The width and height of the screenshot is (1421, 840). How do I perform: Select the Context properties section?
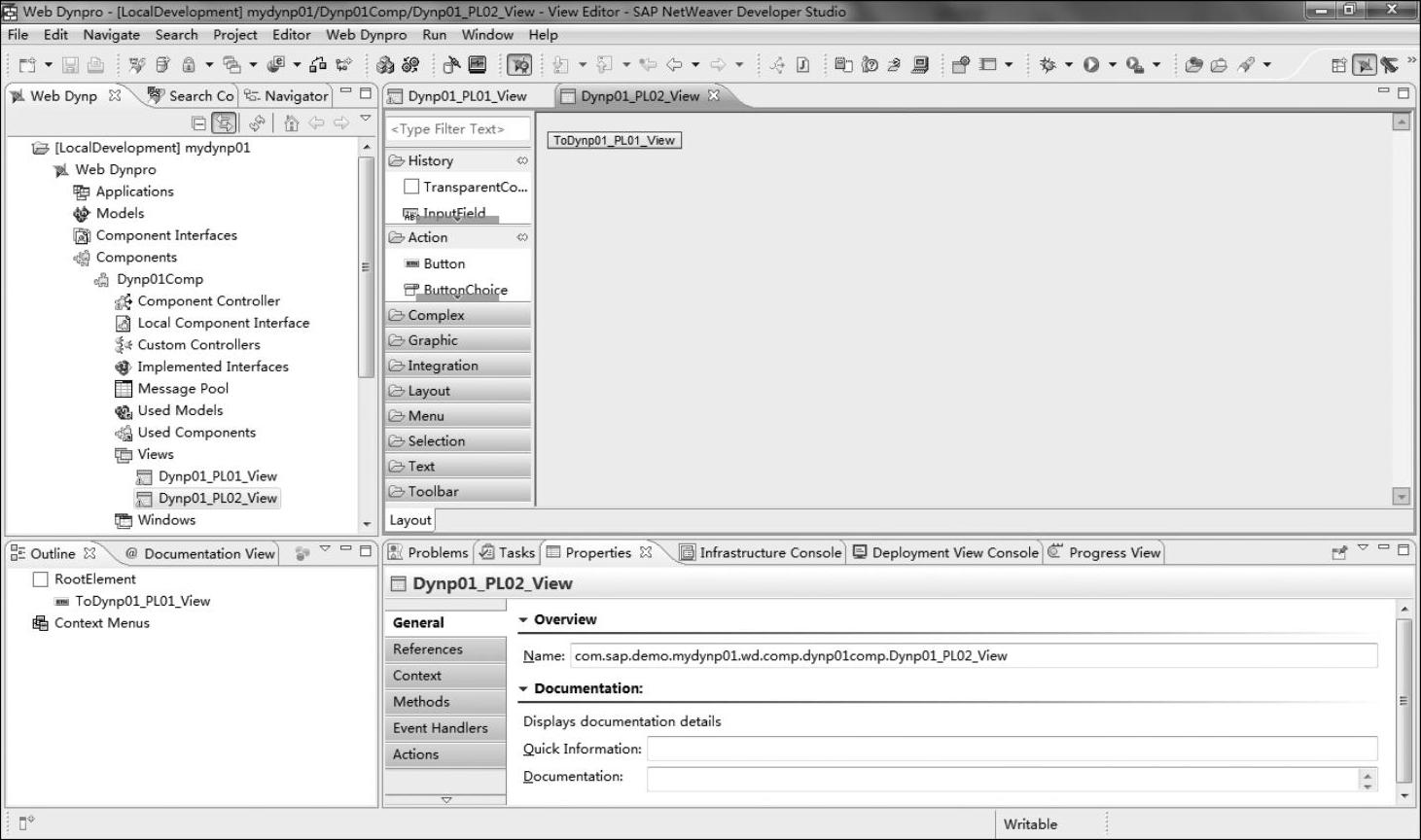pos(445,676)
